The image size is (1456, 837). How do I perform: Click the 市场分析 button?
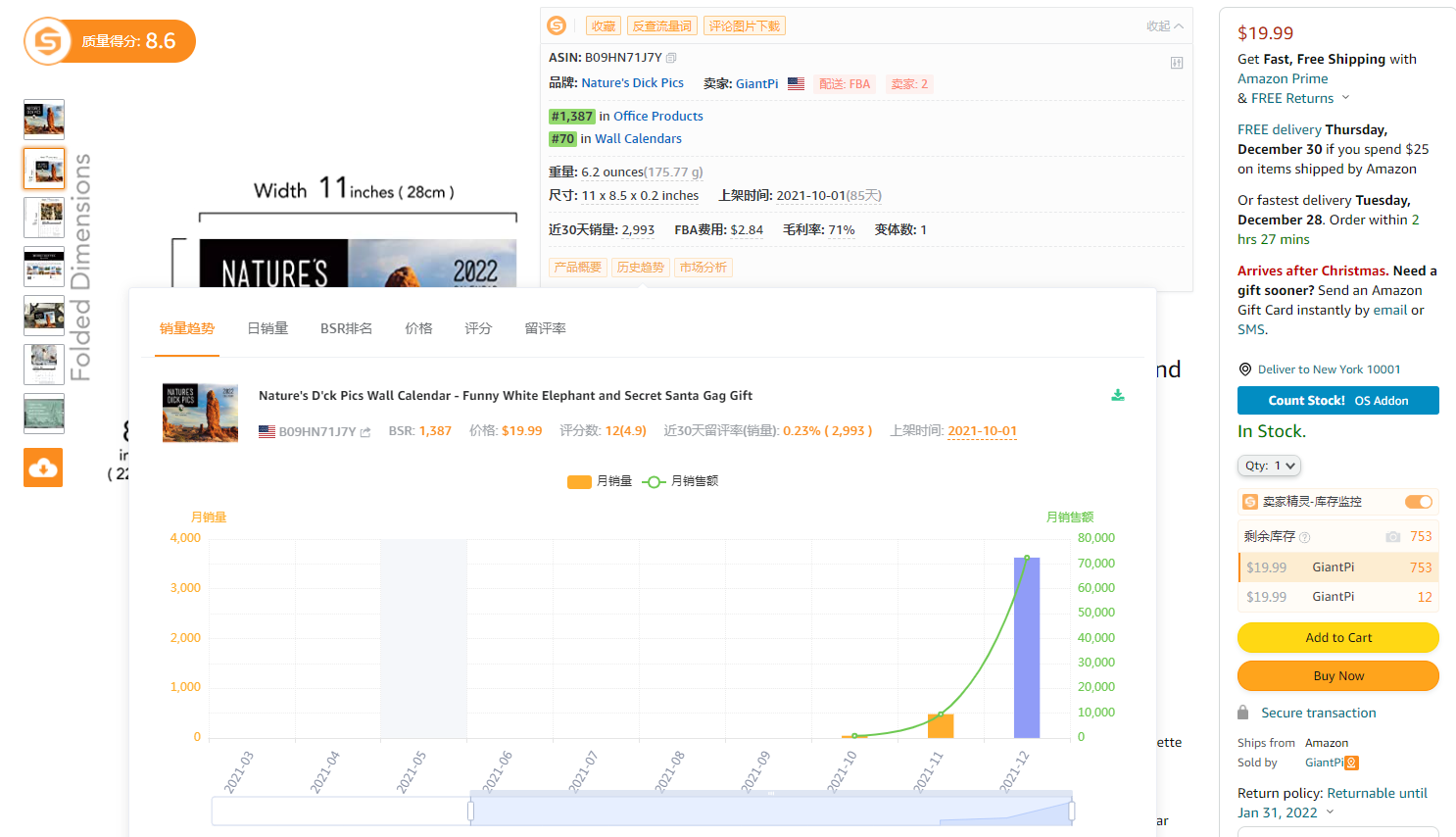tap(704, 268)
